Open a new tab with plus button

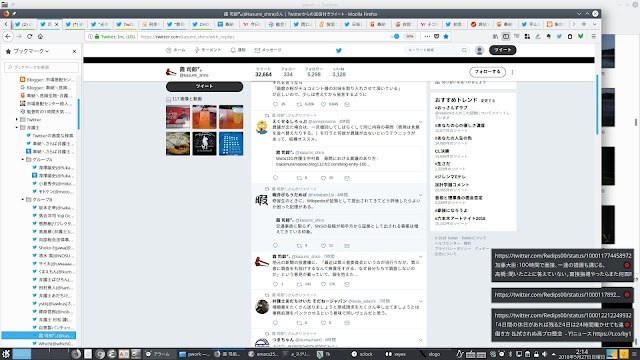pos(584,24)
